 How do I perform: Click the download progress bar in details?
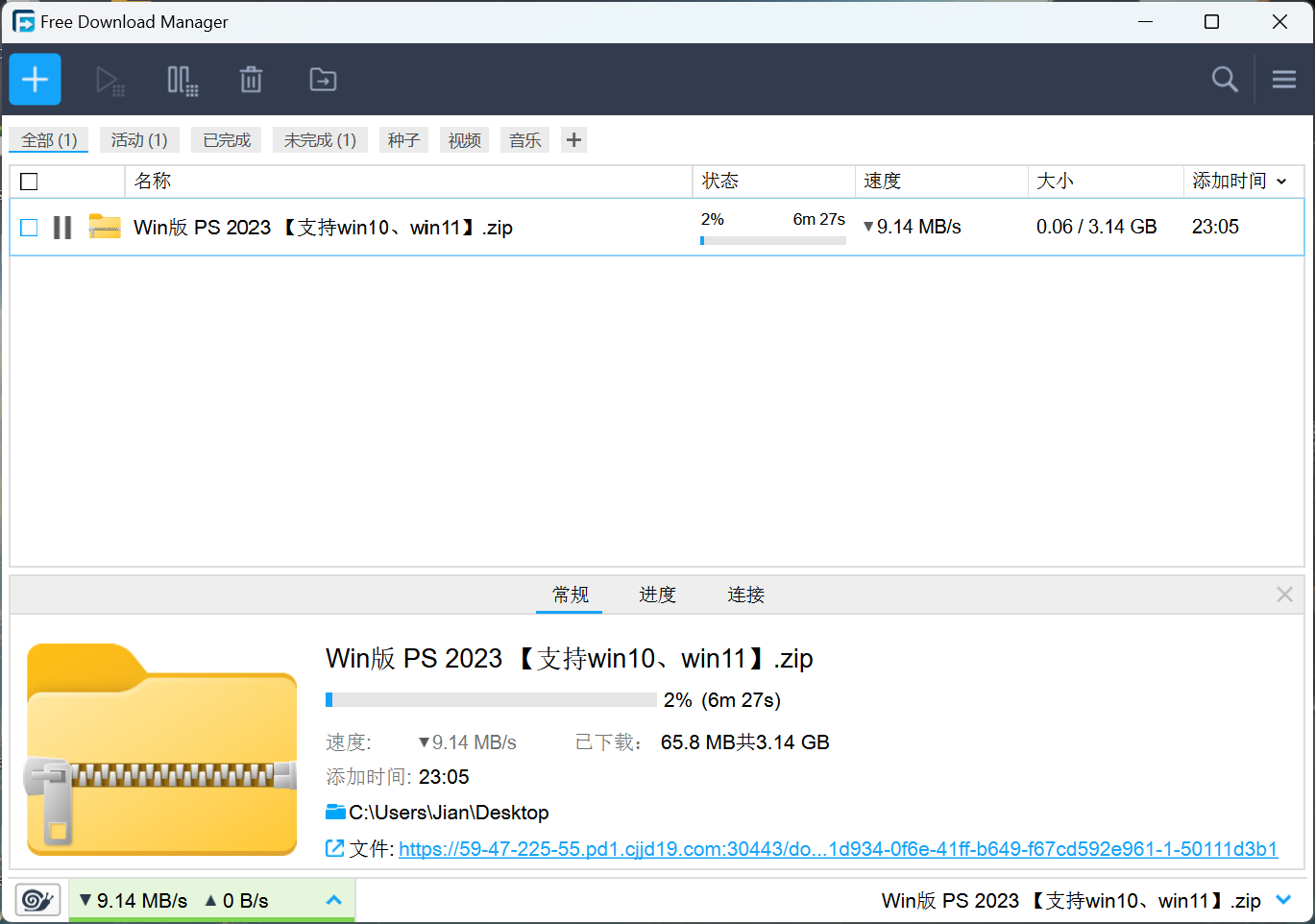tap(490, 699)
